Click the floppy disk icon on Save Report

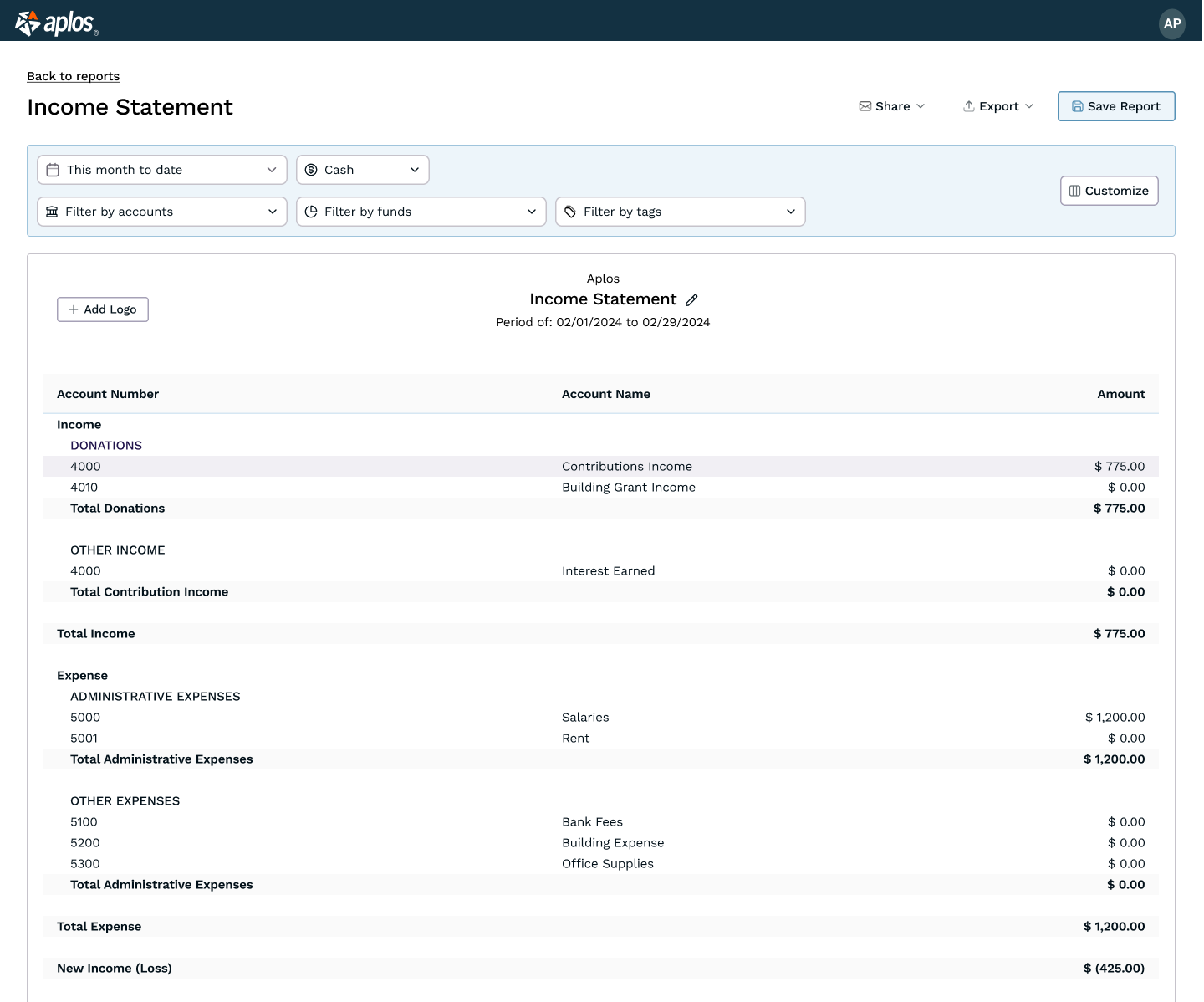[x=1078, y=106]
